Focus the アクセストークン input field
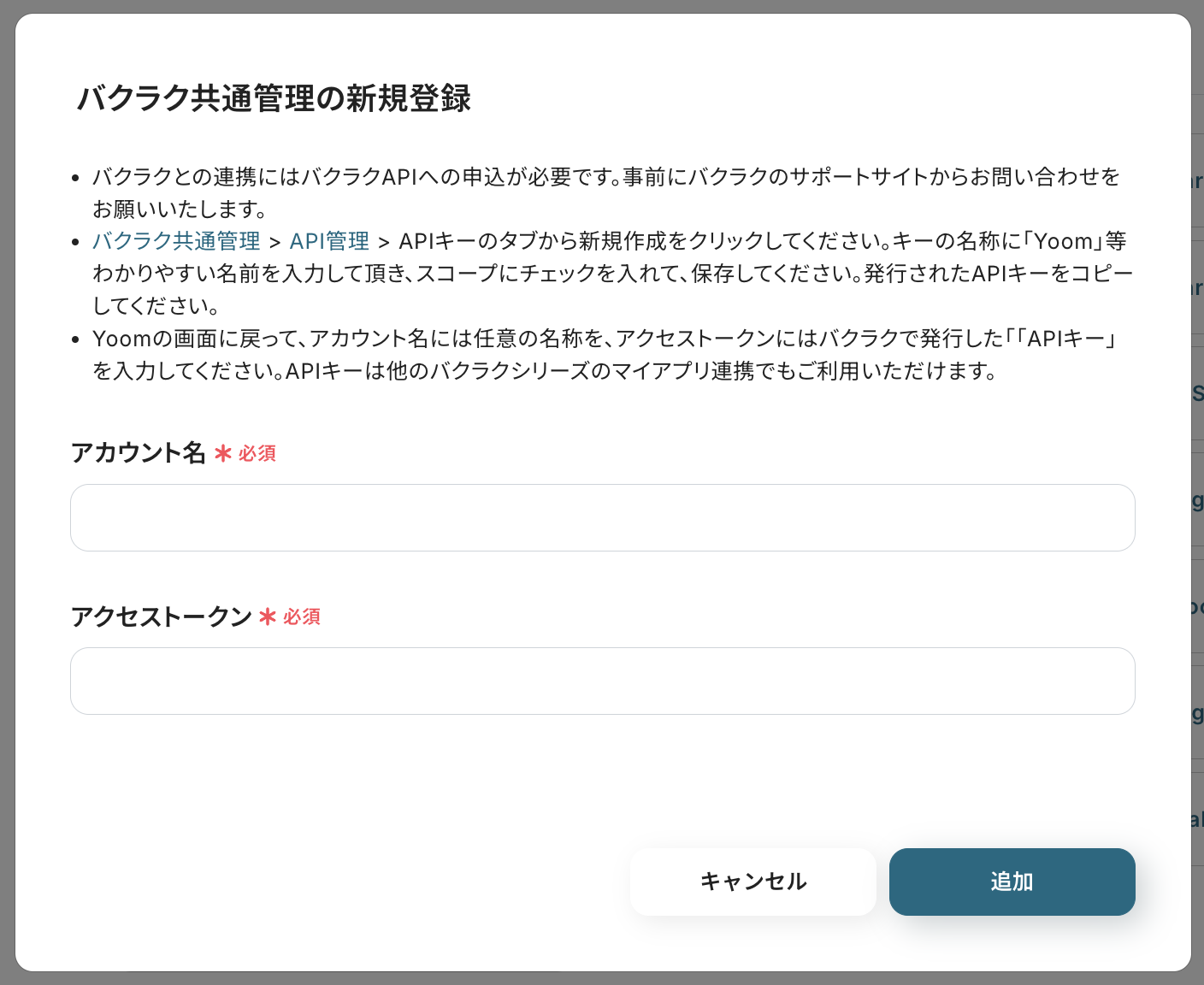 (x=602, y=681)
